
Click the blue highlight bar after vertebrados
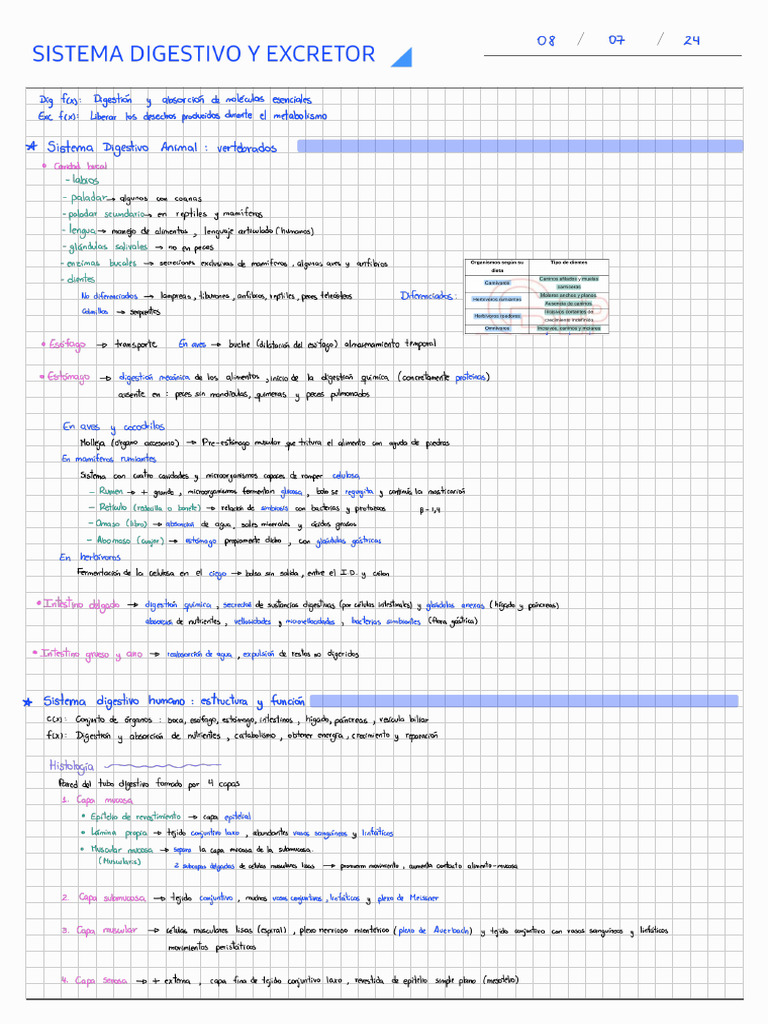pyautogui.click(x=520, y=147)
